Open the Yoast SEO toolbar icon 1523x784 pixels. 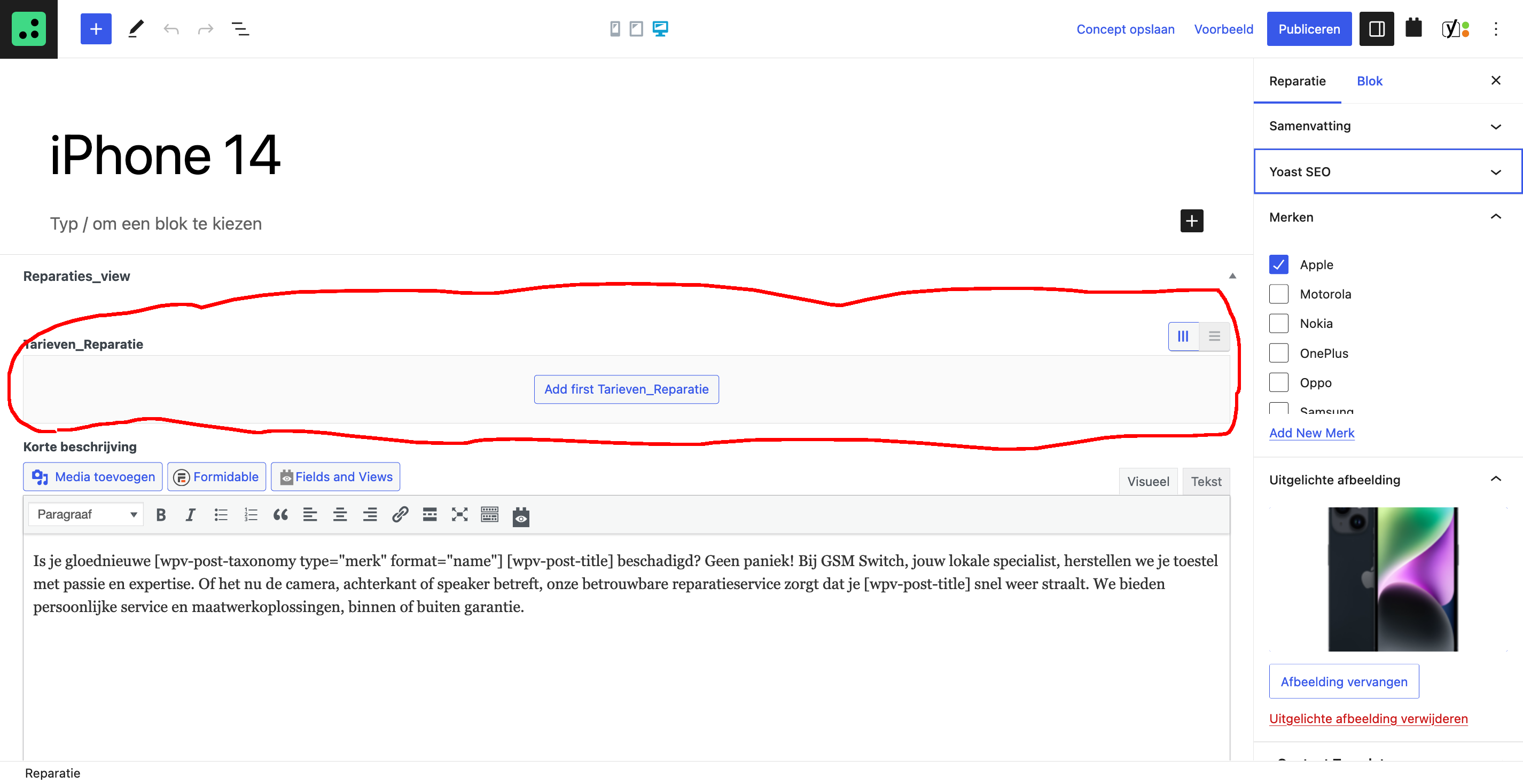[x=1455, y=29]
